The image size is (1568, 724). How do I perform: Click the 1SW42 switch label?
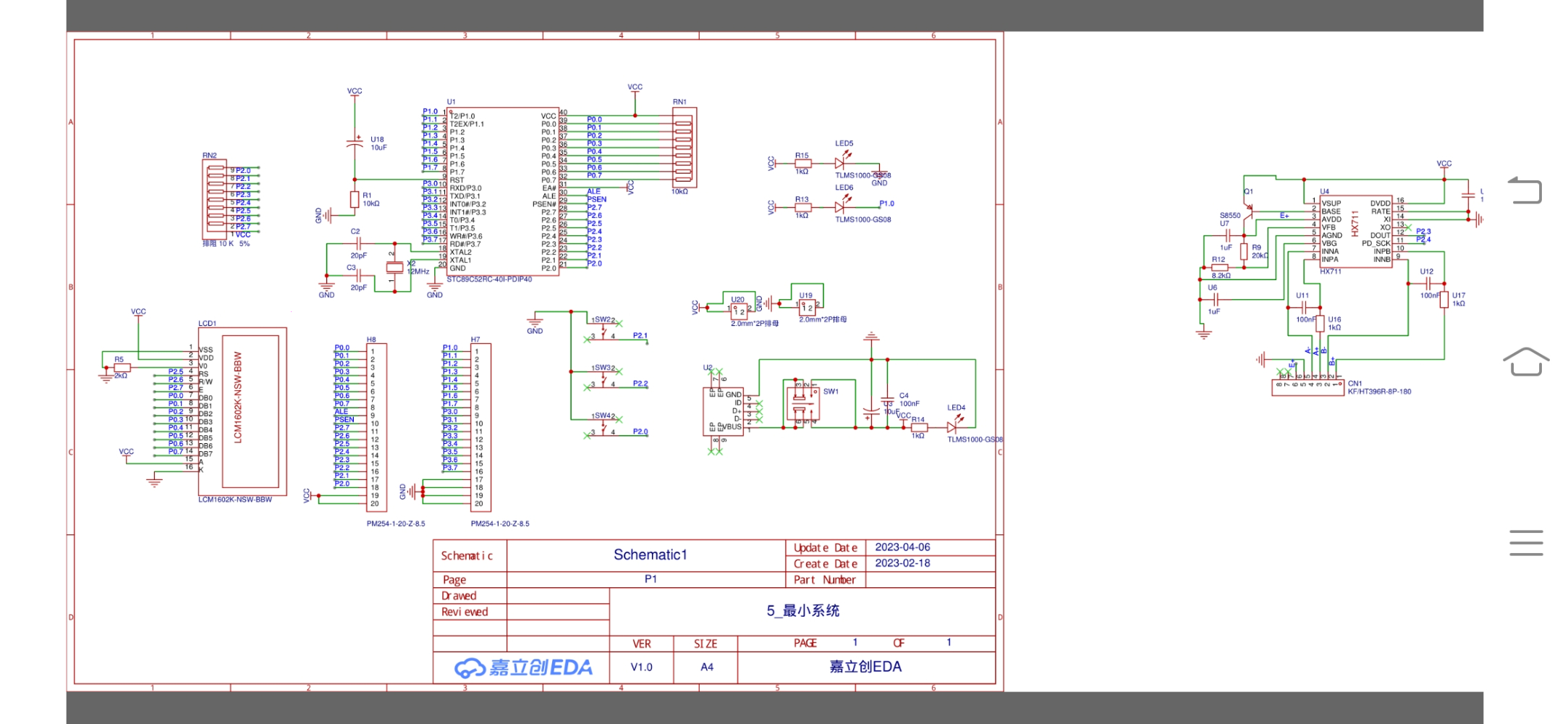(603, 416)
